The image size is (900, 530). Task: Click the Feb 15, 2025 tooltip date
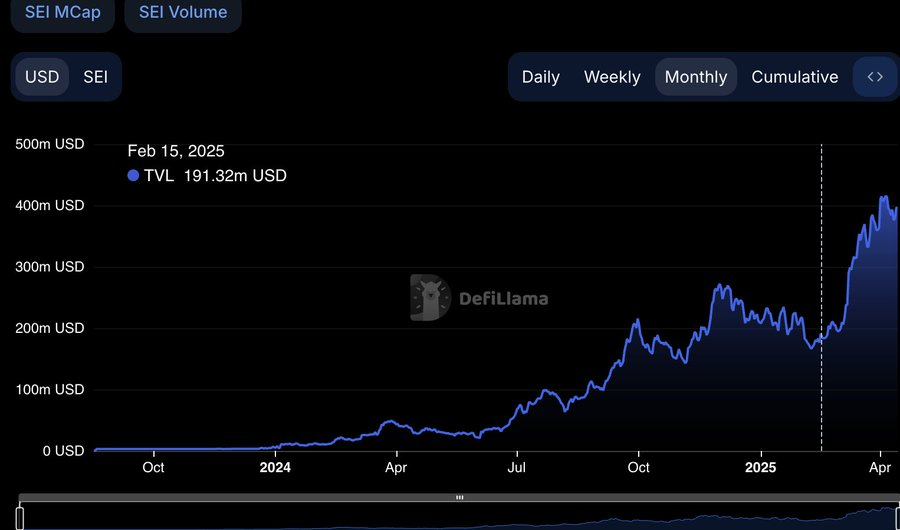coord(176,151)
